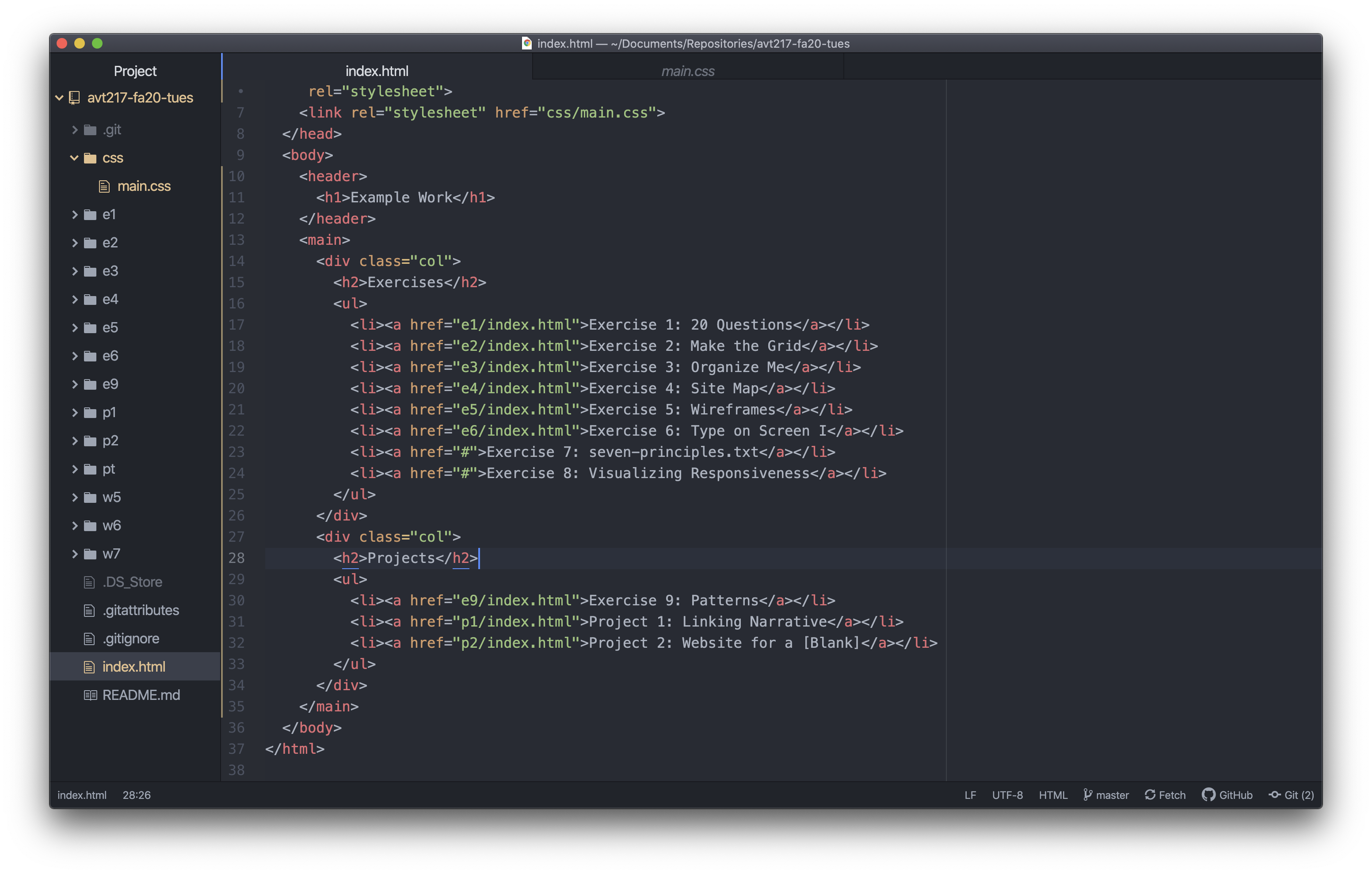The height and width of the screenshot is (874, 1372).
Task: Click the Fetch label in status bar
Action: tap(1172, 795)
